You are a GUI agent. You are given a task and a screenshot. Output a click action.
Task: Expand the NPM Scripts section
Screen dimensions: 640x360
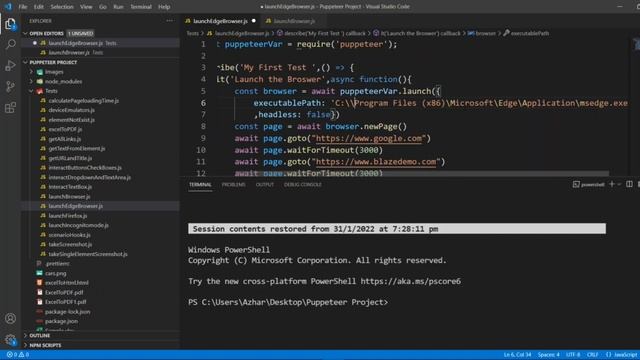[25, 345]
